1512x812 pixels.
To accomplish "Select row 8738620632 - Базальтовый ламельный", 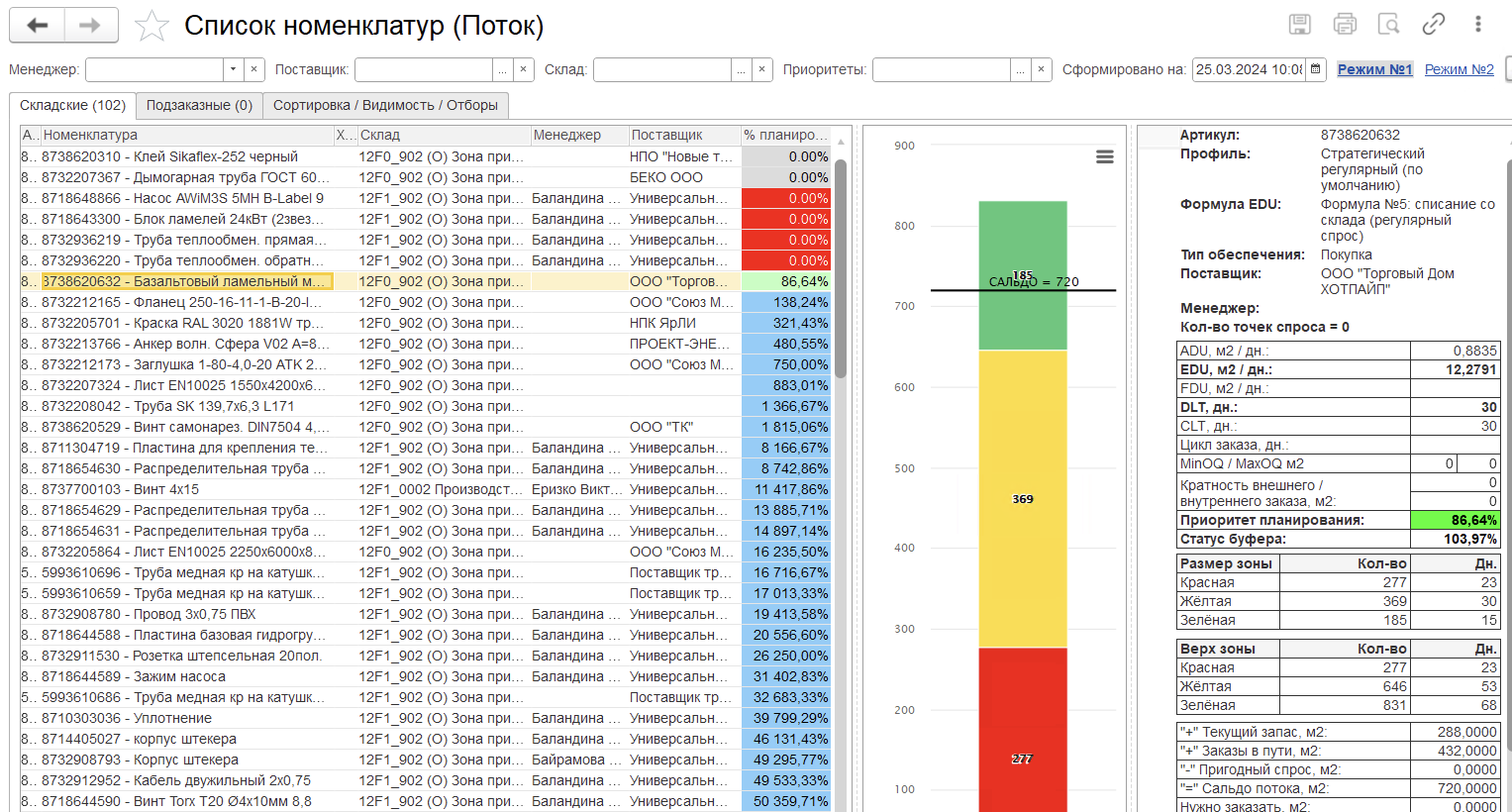I will click(x=425, y=281).
